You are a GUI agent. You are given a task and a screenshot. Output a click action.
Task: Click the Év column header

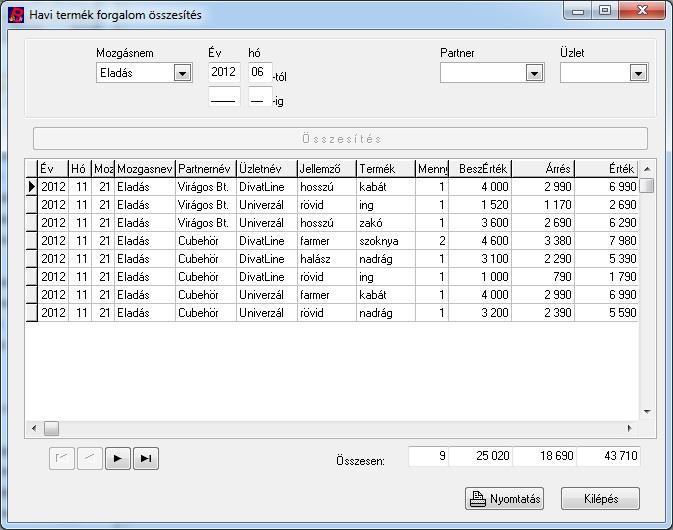point(53,169)
